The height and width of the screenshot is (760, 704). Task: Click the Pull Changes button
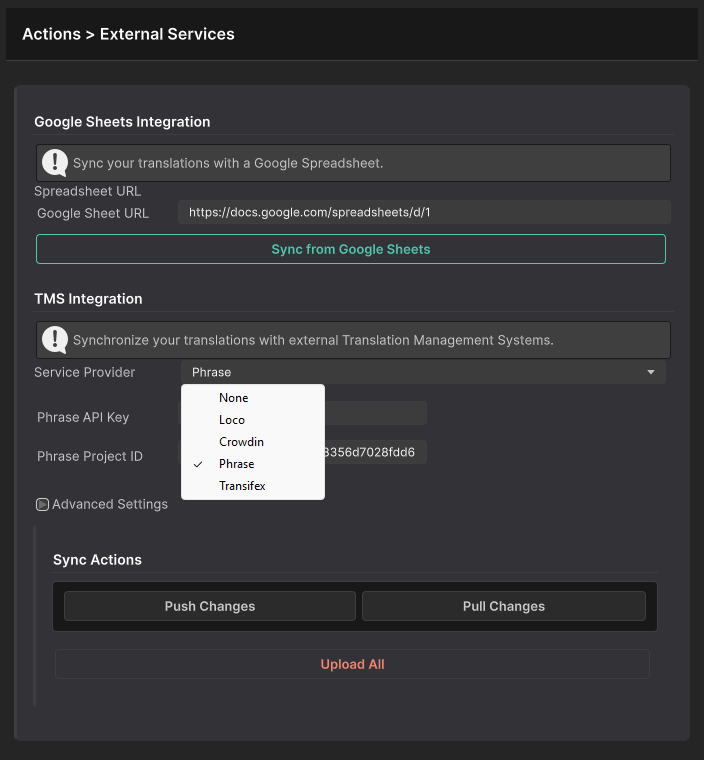tap(503, 606)
